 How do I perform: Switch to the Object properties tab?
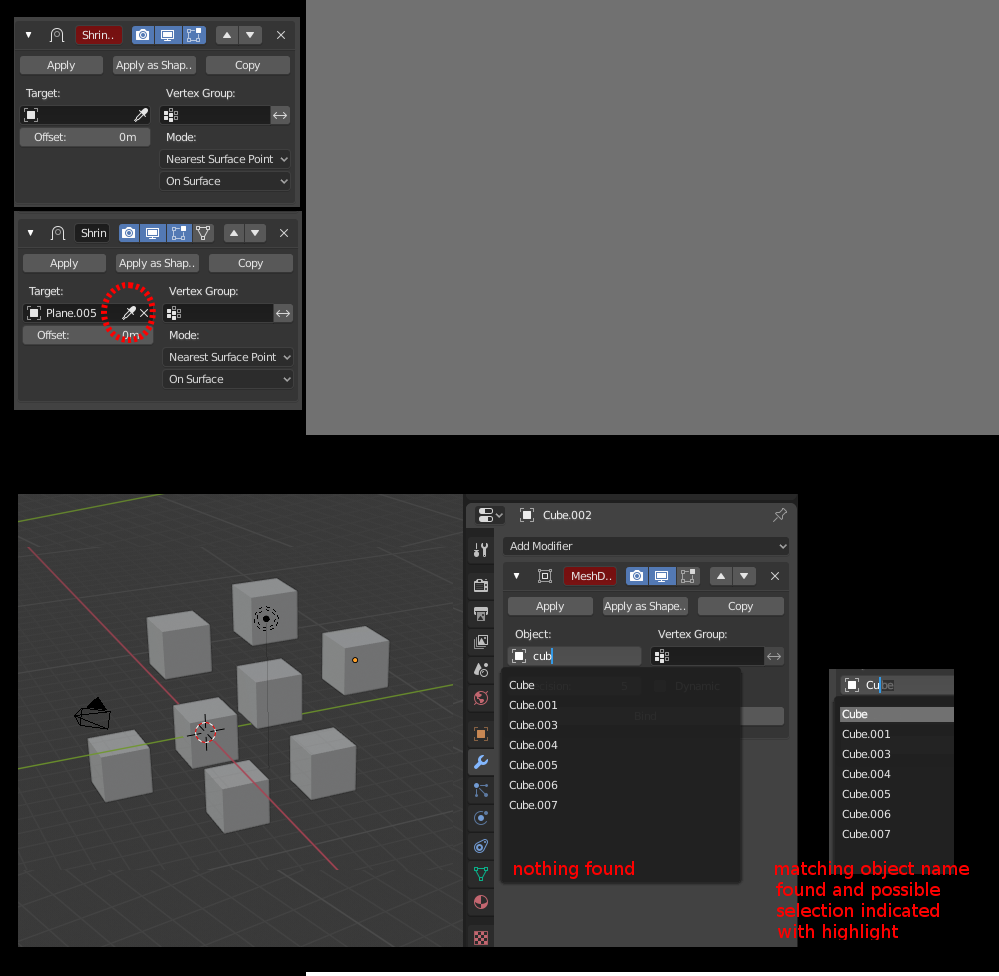coord(481,734)
